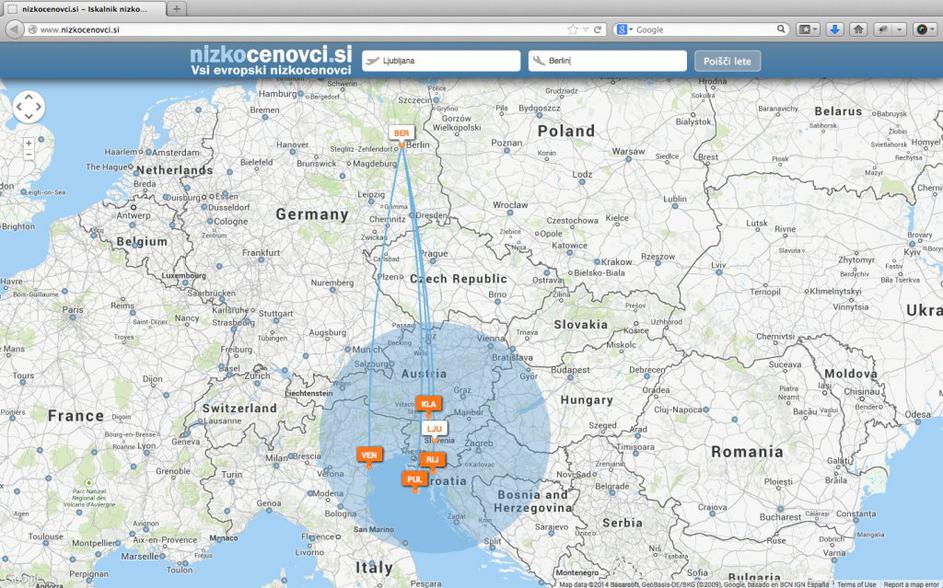Click the browser back button
The width and height of the screenshot is (943, 588).
(x=13, y=30)
